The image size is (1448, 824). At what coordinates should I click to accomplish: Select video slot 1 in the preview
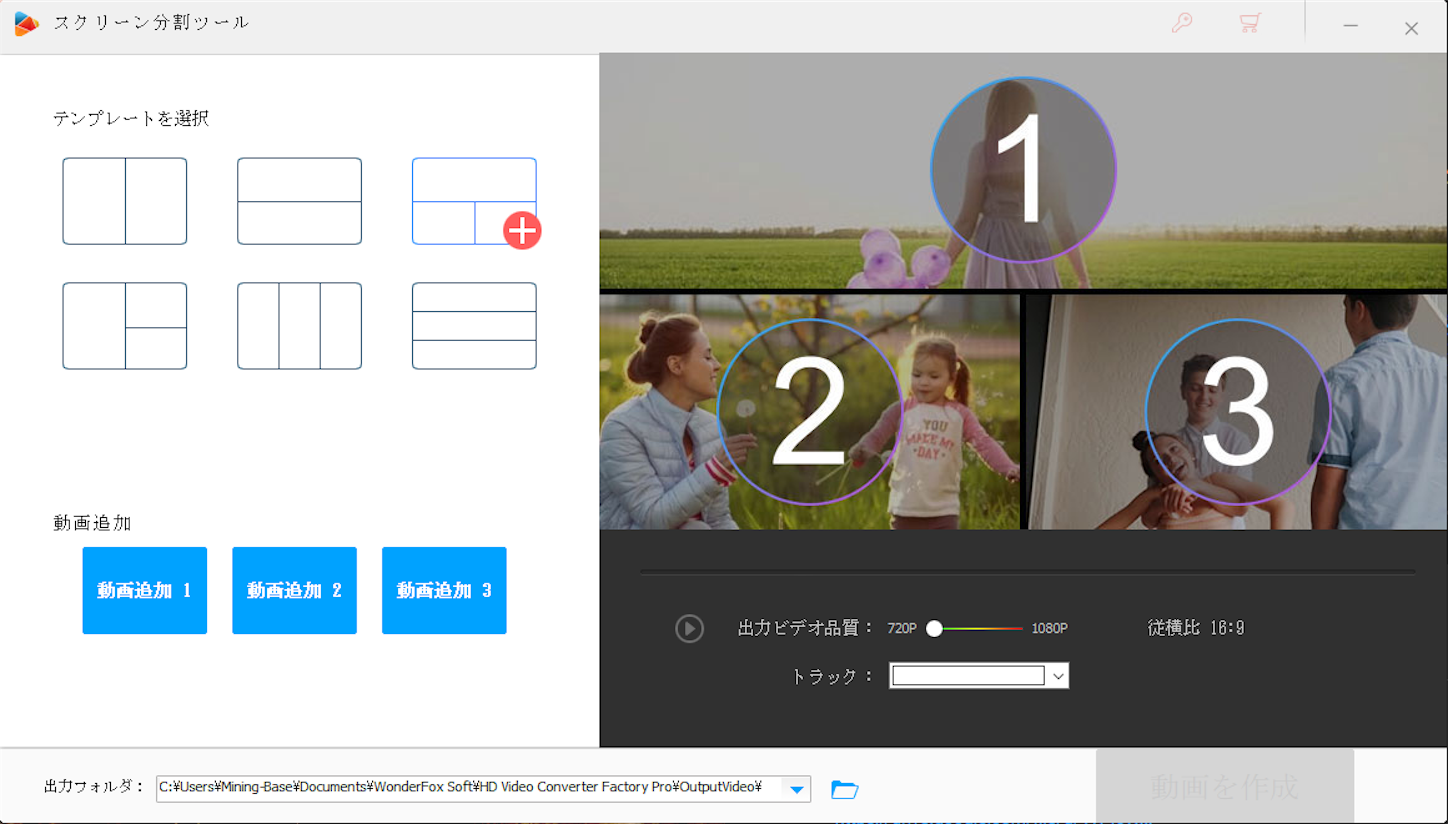(1023, 170)
